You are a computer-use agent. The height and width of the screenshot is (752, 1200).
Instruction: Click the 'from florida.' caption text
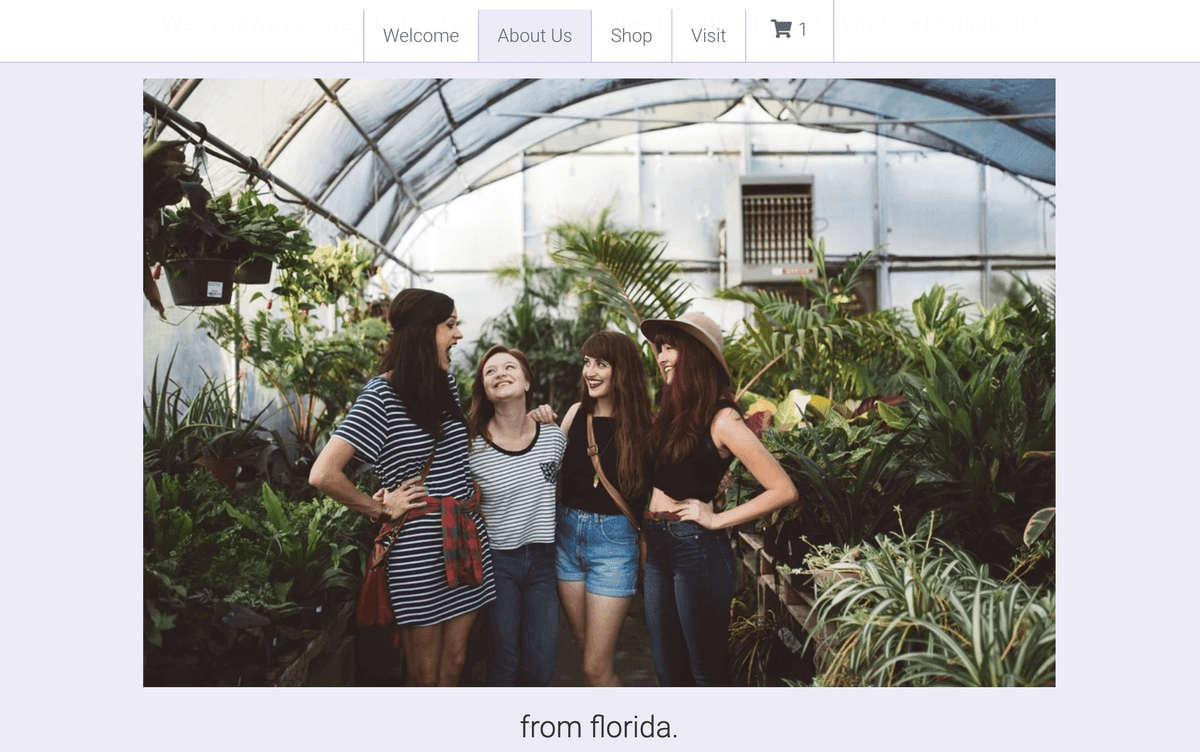click(599, 727)
